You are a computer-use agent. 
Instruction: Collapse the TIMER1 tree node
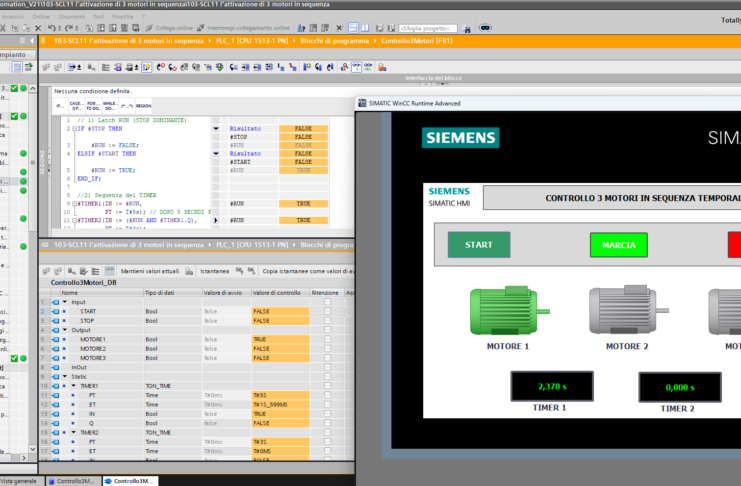pyautogui.click(x=74, y=385)
